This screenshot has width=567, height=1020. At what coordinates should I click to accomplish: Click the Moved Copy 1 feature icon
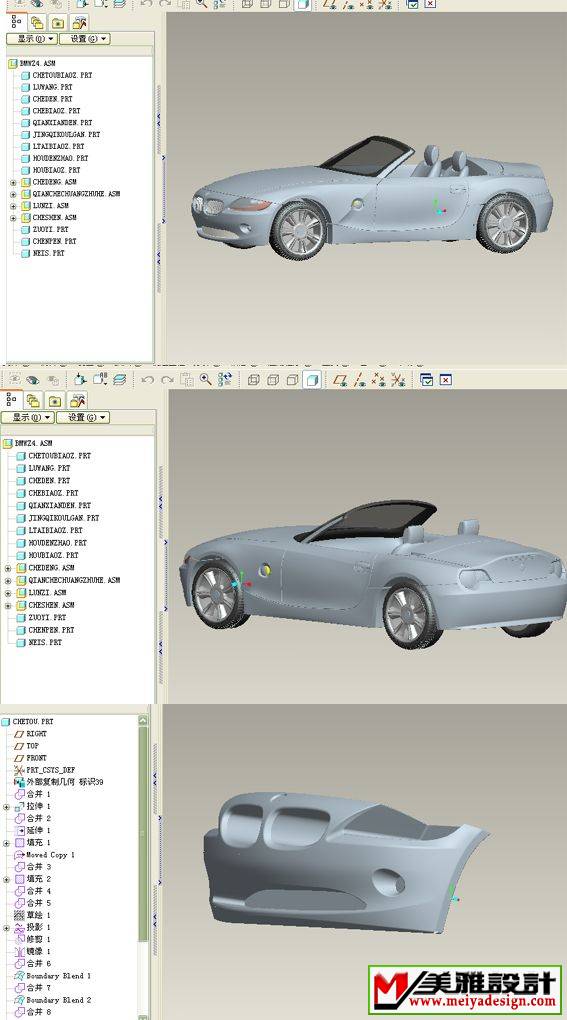[x=19, y=854]
